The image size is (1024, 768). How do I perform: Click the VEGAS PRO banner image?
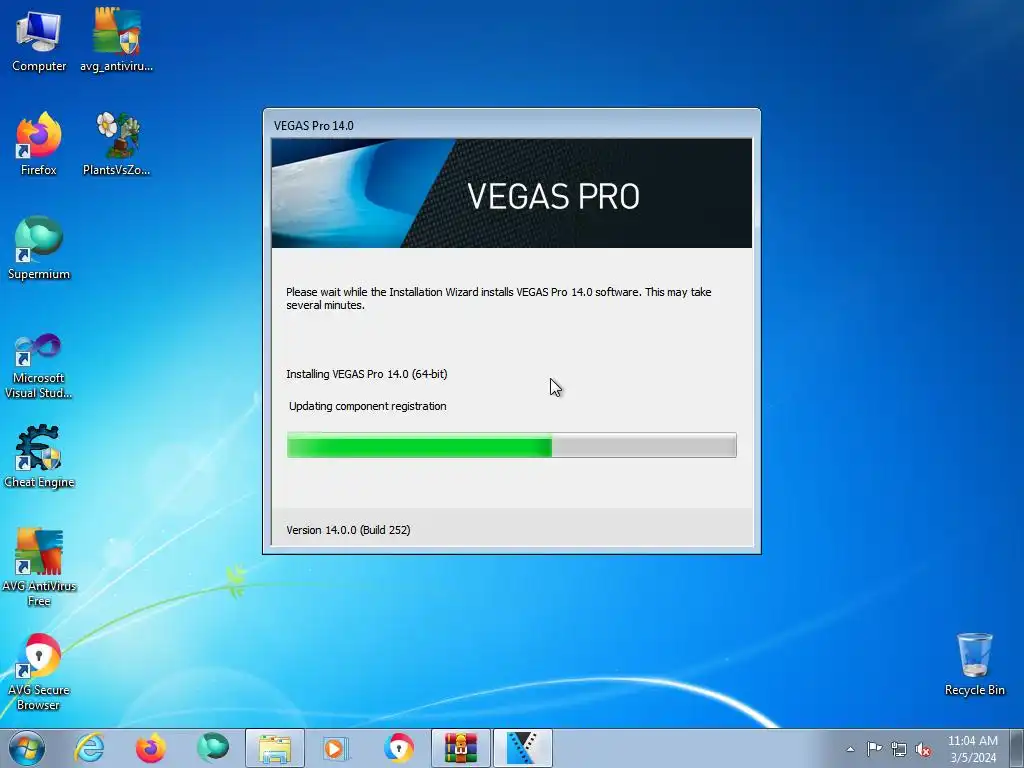[511, 193]
